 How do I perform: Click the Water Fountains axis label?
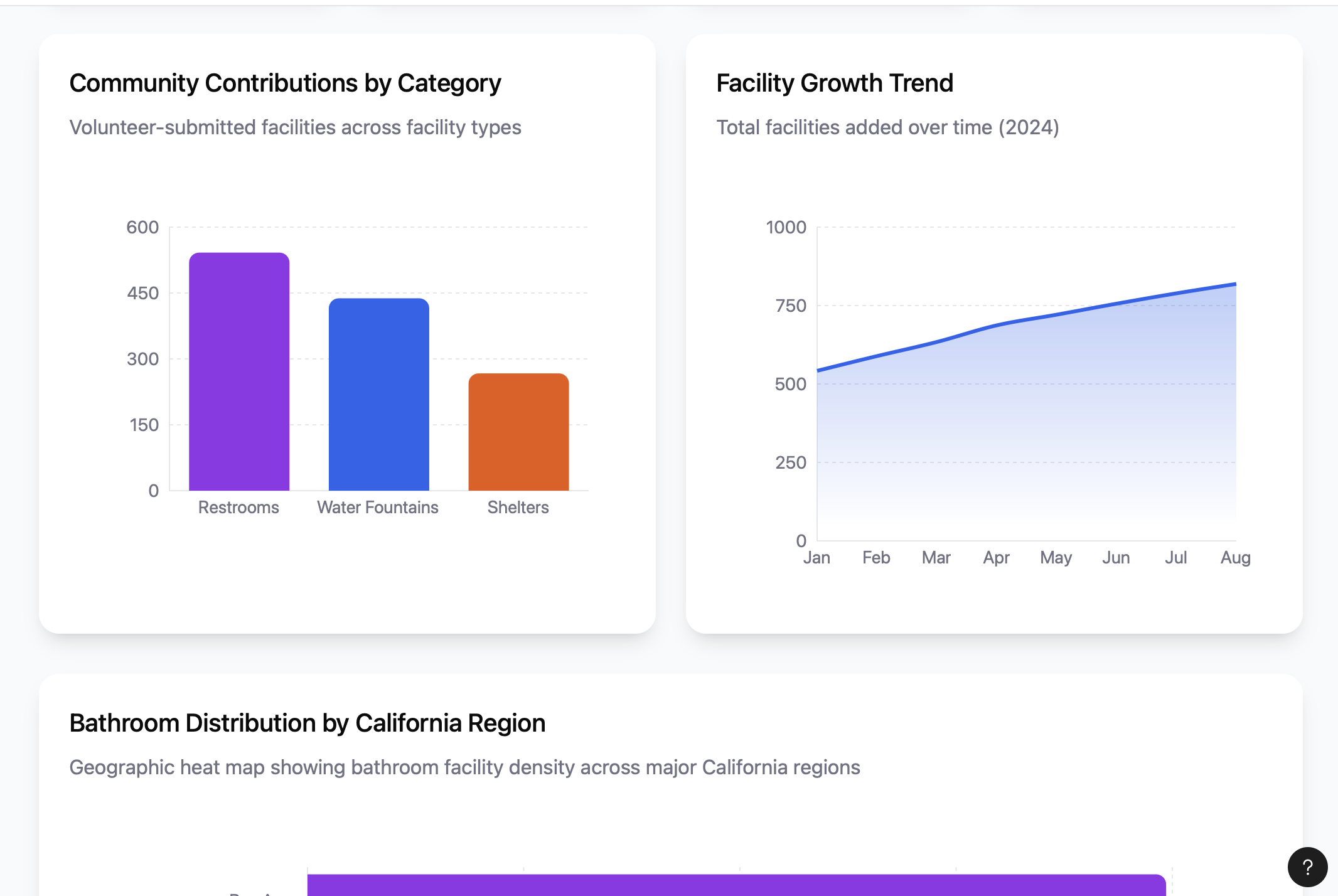tap(378, 507)
